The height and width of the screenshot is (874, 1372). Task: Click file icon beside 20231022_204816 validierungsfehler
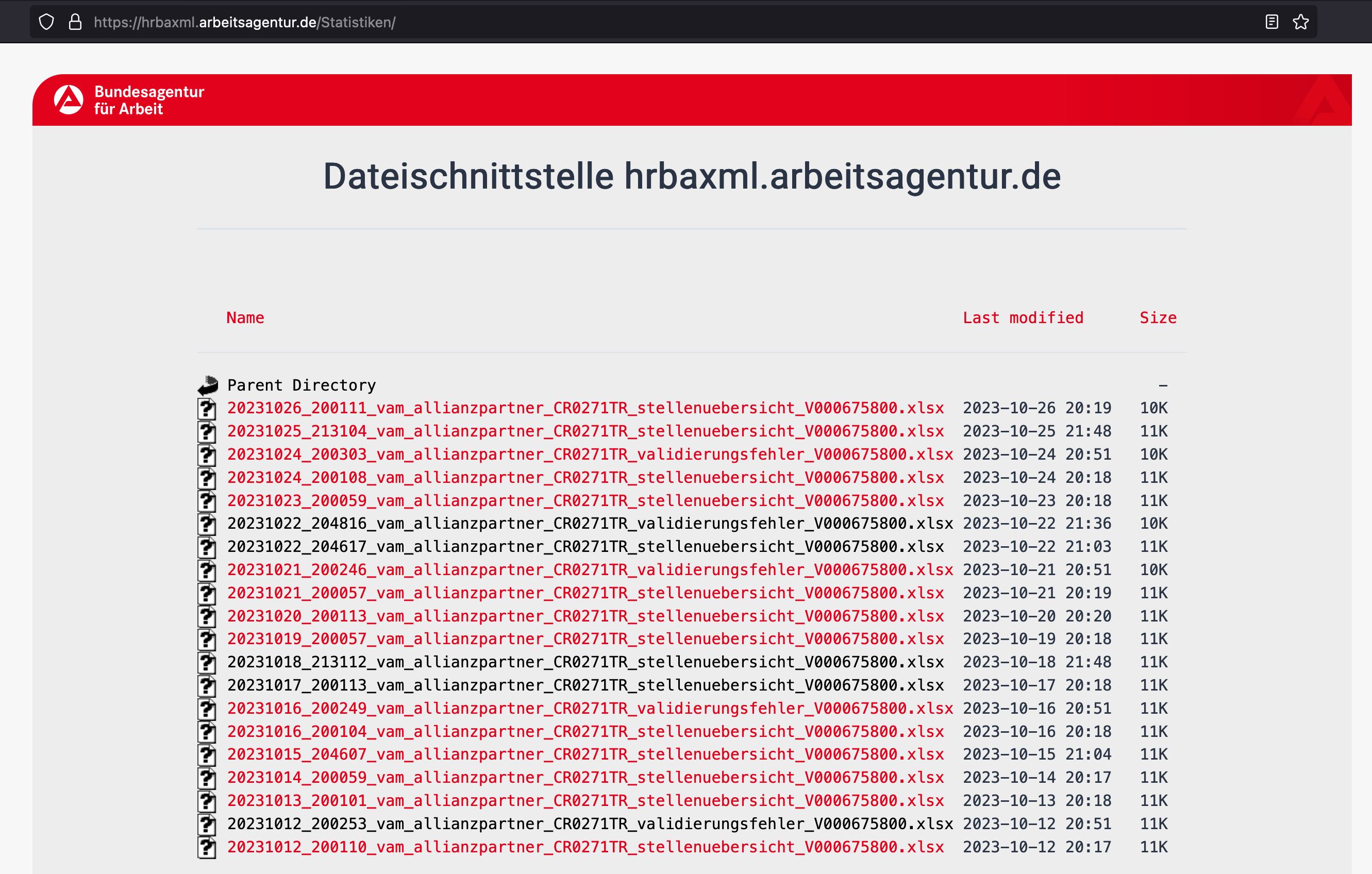[x=207, y=524]
